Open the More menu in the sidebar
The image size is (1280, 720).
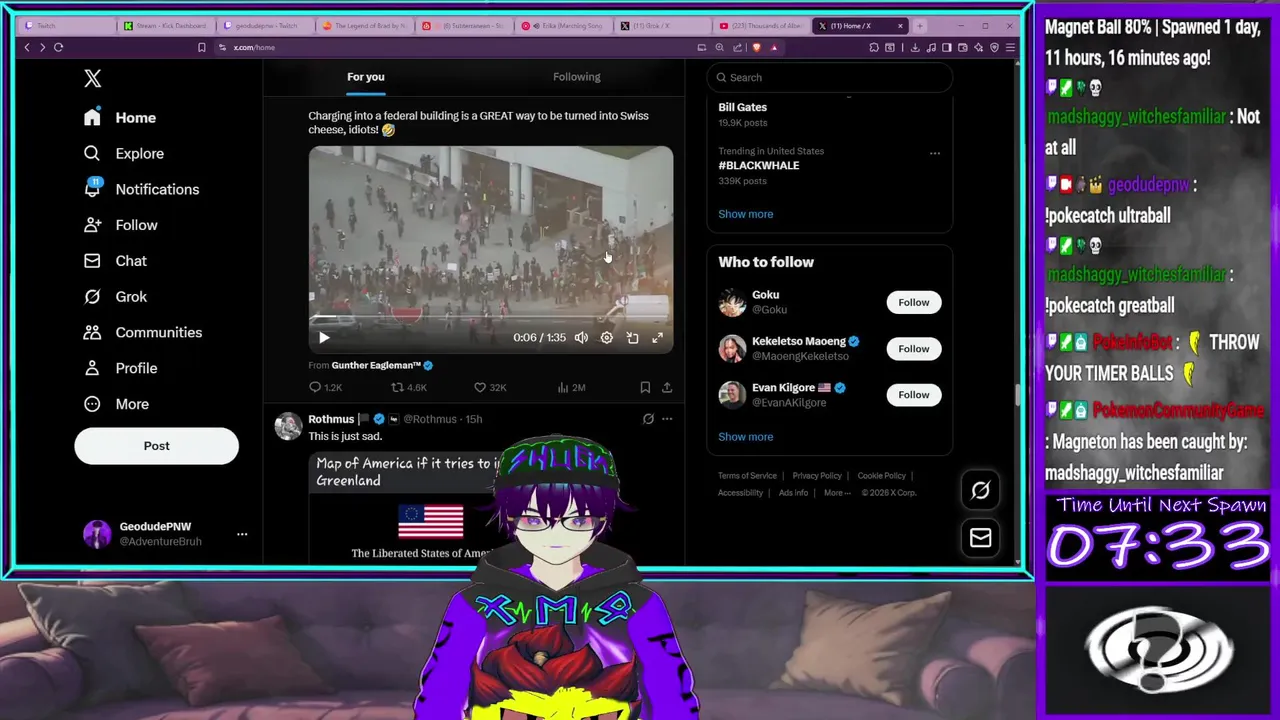tap(116, 404)
